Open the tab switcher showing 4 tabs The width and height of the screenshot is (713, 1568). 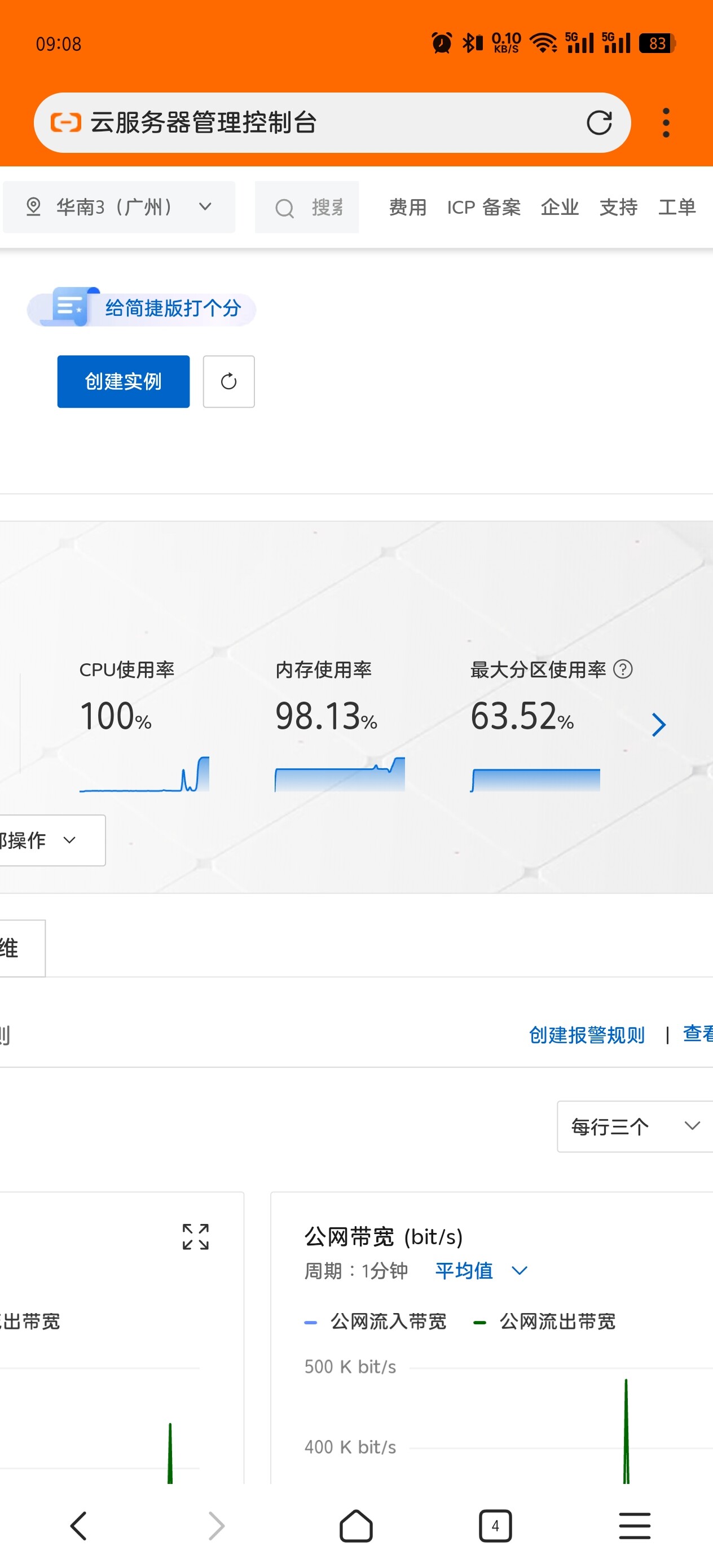coord(495,1526)
